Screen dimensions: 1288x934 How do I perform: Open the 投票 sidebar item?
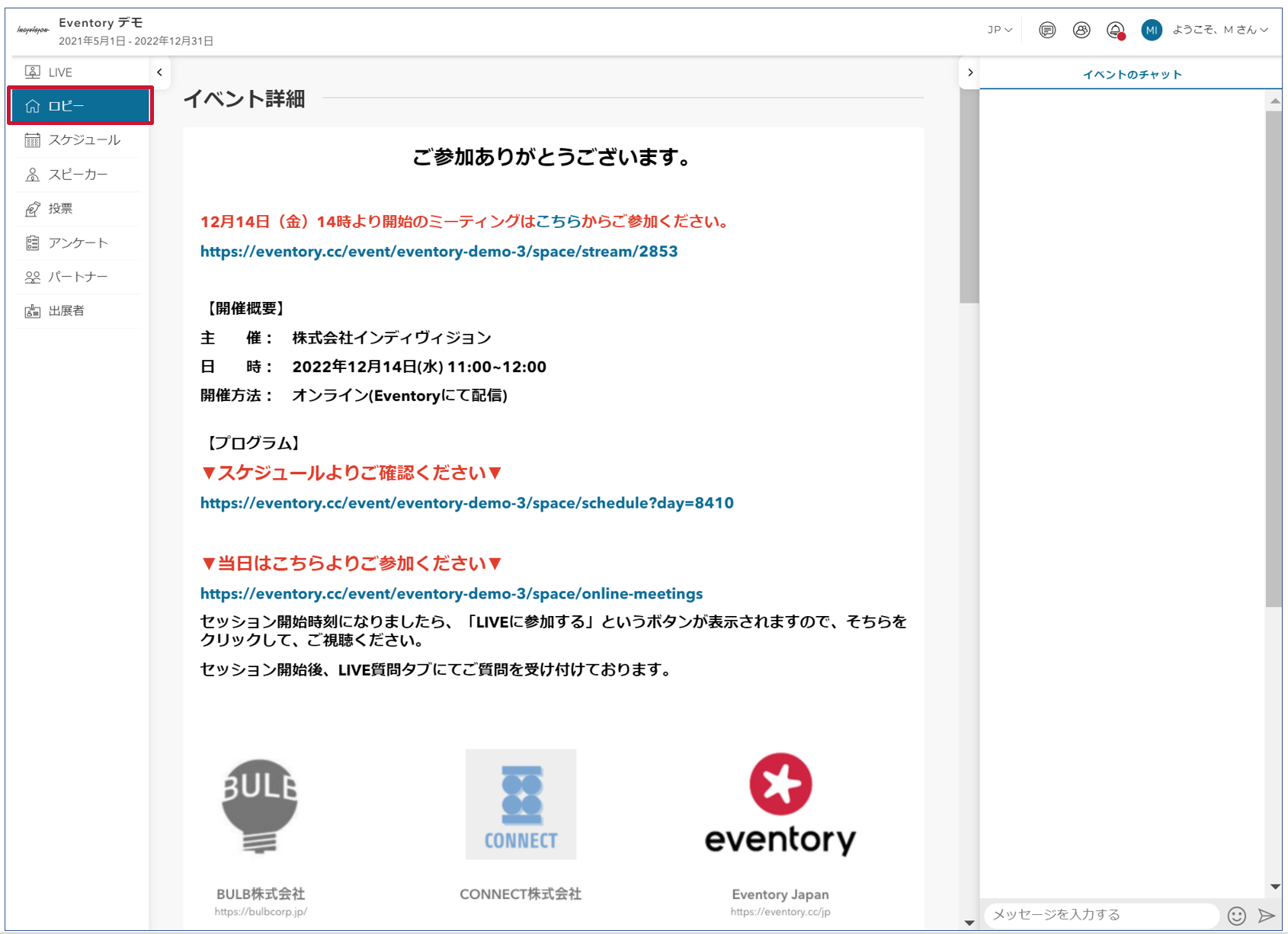click(x=78, y=209)
